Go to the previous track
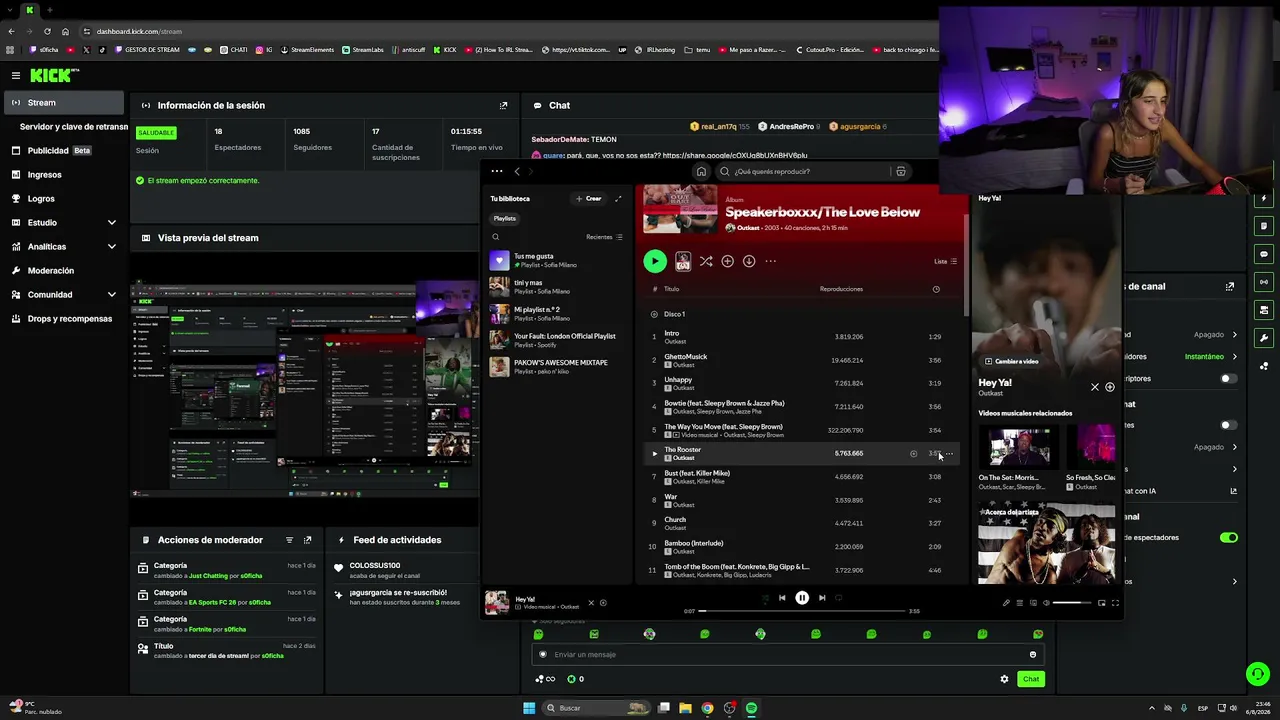1280x720 pixels. (x=782, y=598)
